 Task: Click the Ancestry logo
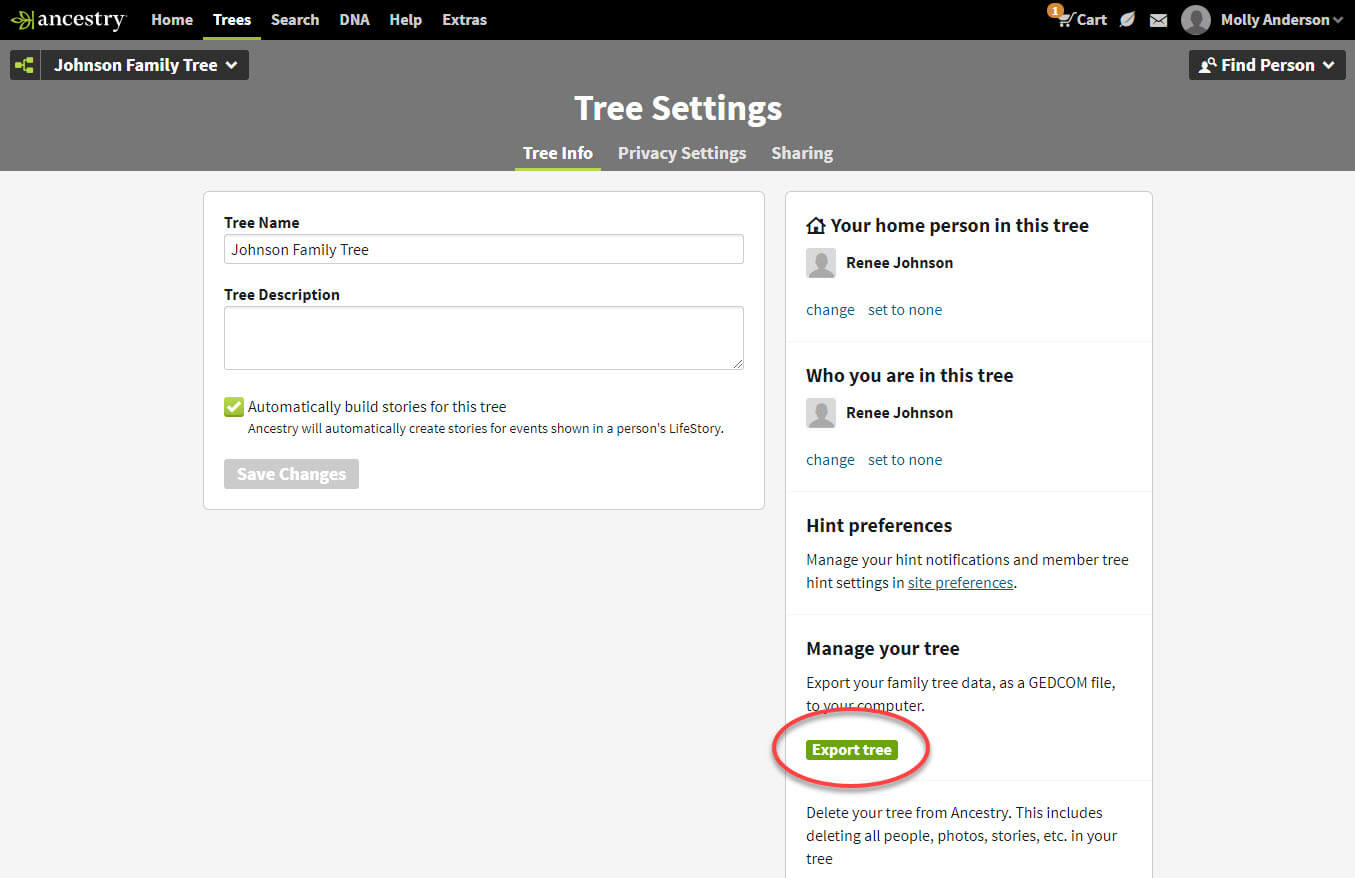68,20
